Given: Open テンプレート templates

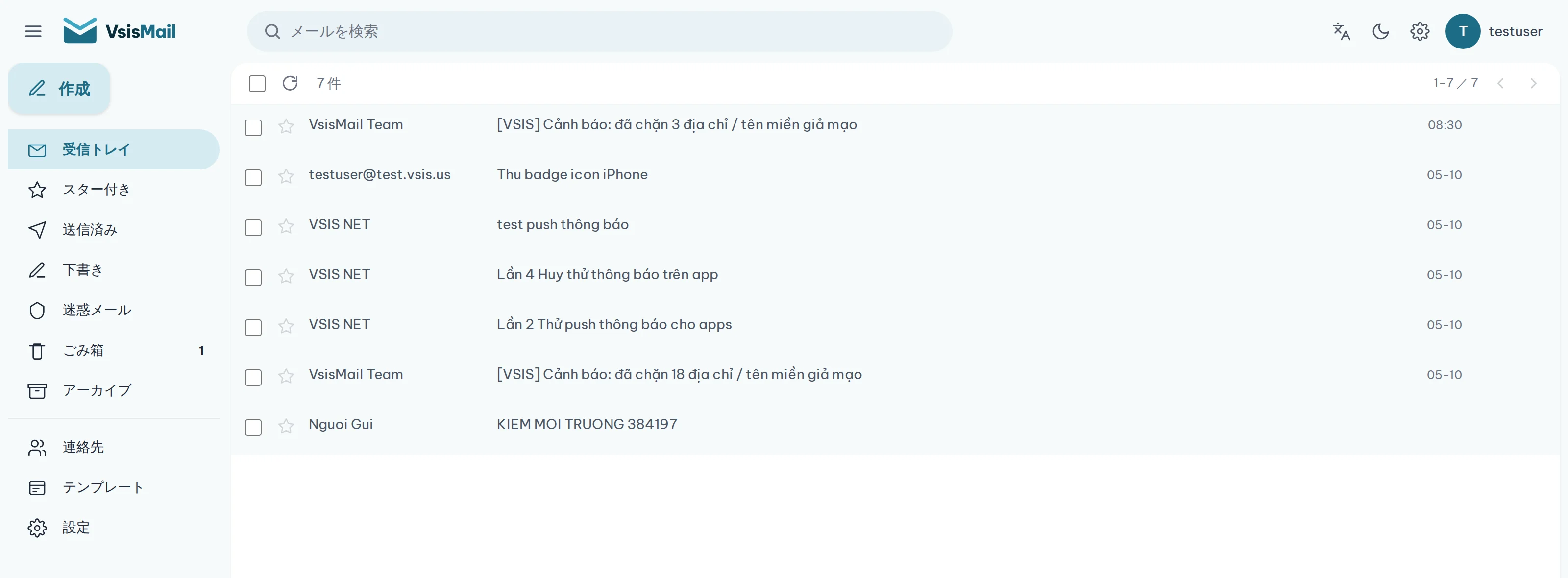Looking at the screenshot, I should point(114,487).
